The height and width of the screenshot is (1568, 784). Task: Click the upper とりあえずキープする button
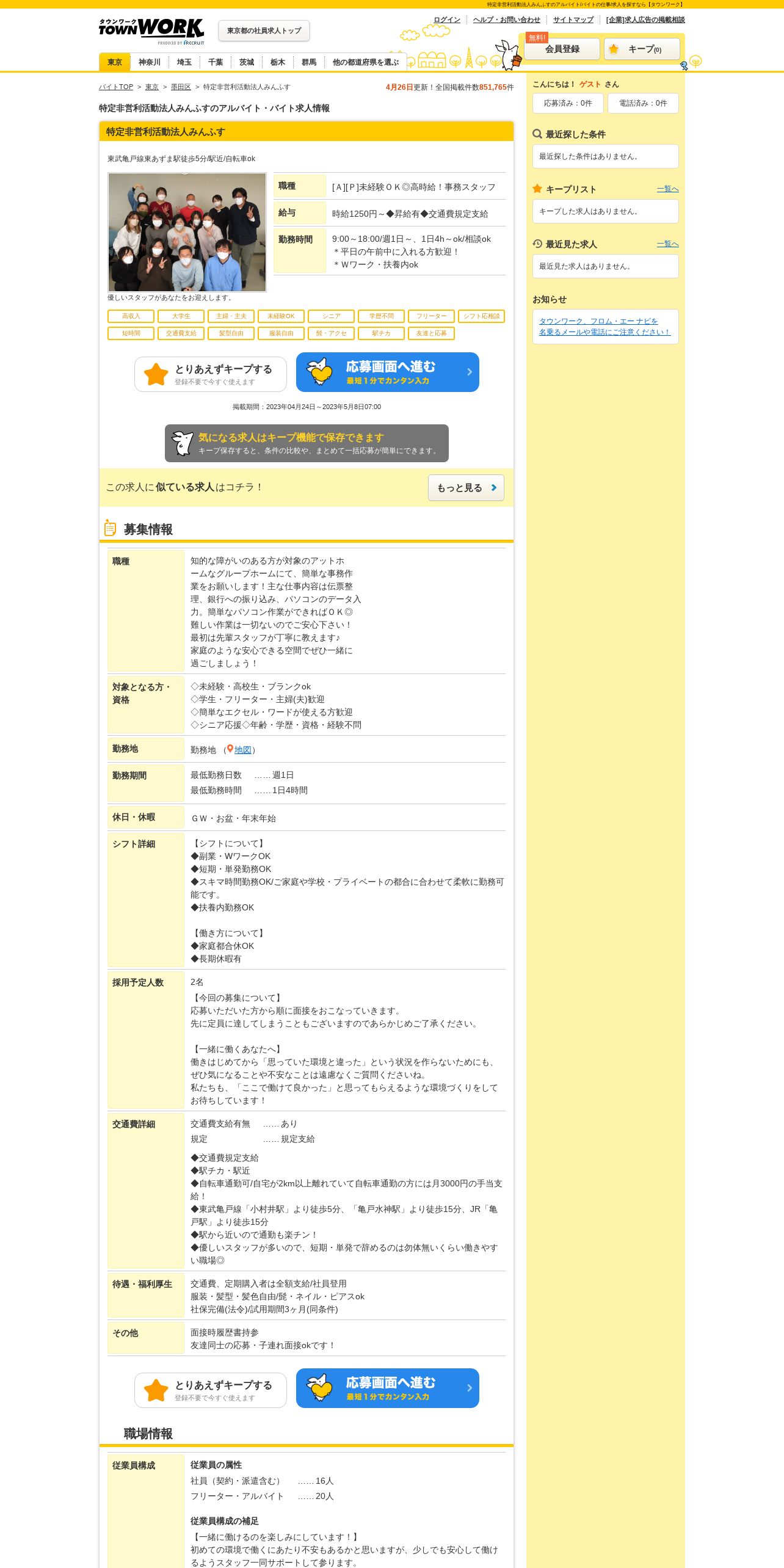(211, 374)
